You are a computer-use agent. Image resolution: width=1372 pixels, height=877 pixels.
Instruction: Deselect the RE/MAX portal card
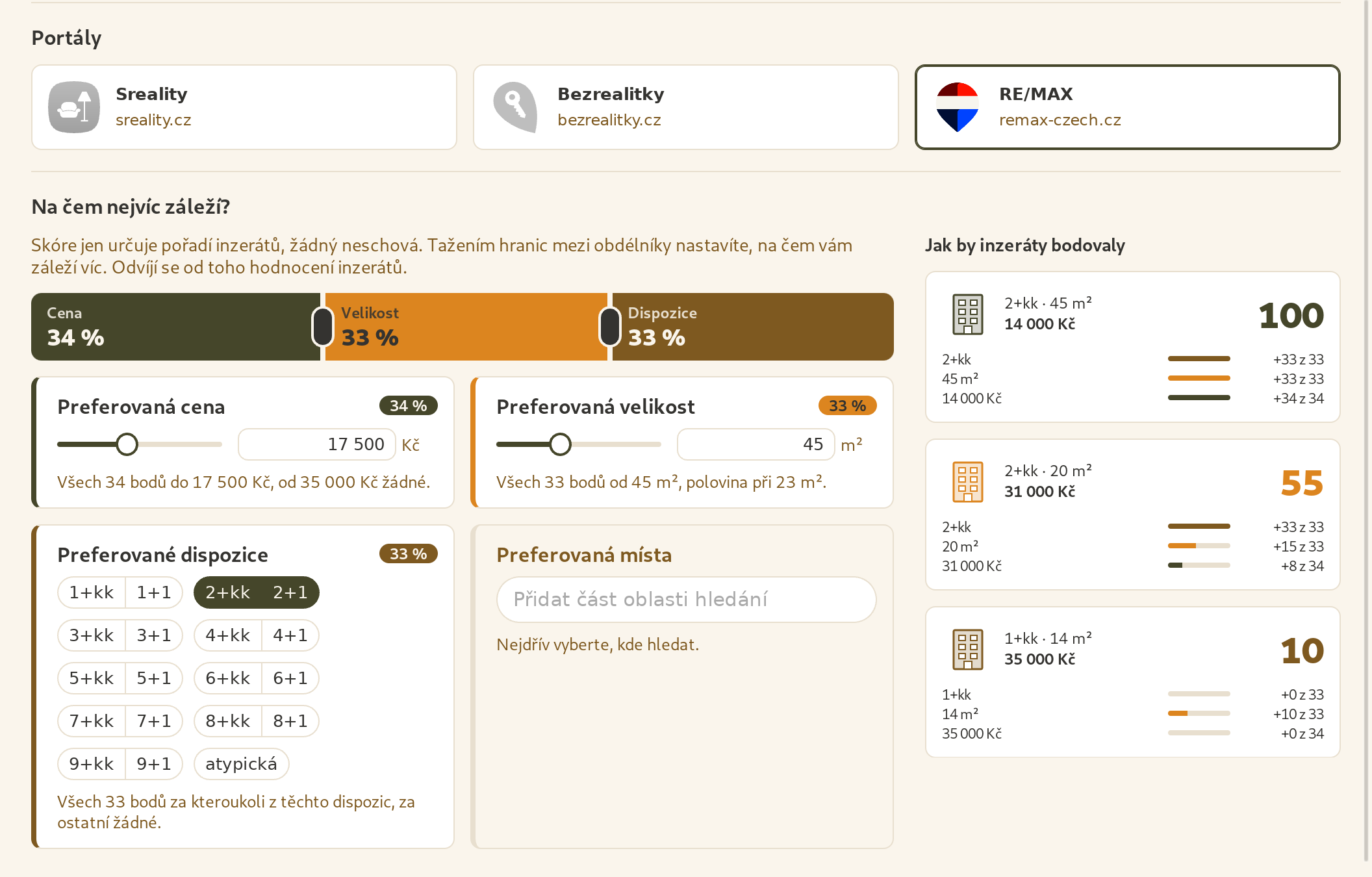coord(1128,107)
